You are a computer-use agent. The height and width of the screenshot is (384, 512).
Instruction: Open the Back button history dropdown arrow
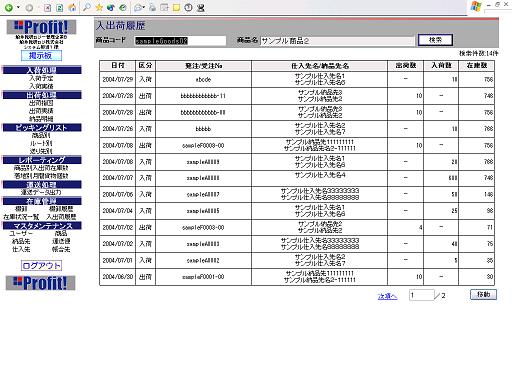(x=18, y=7)
